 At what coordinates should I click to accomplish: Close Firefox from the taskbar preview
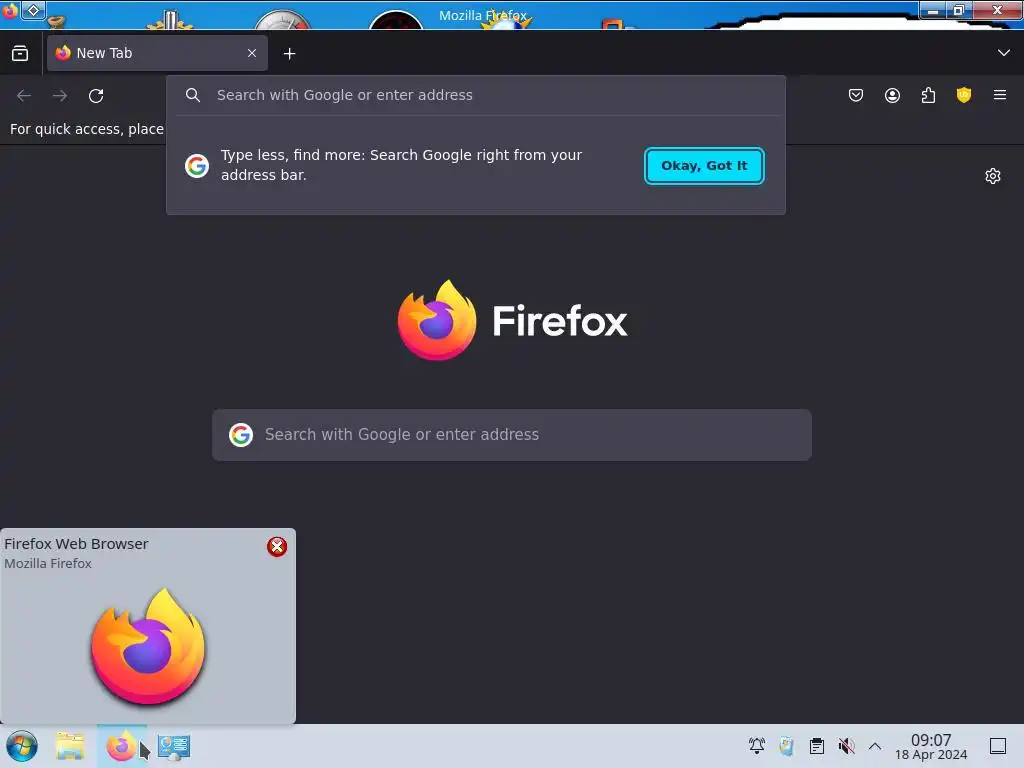(277, 547)
